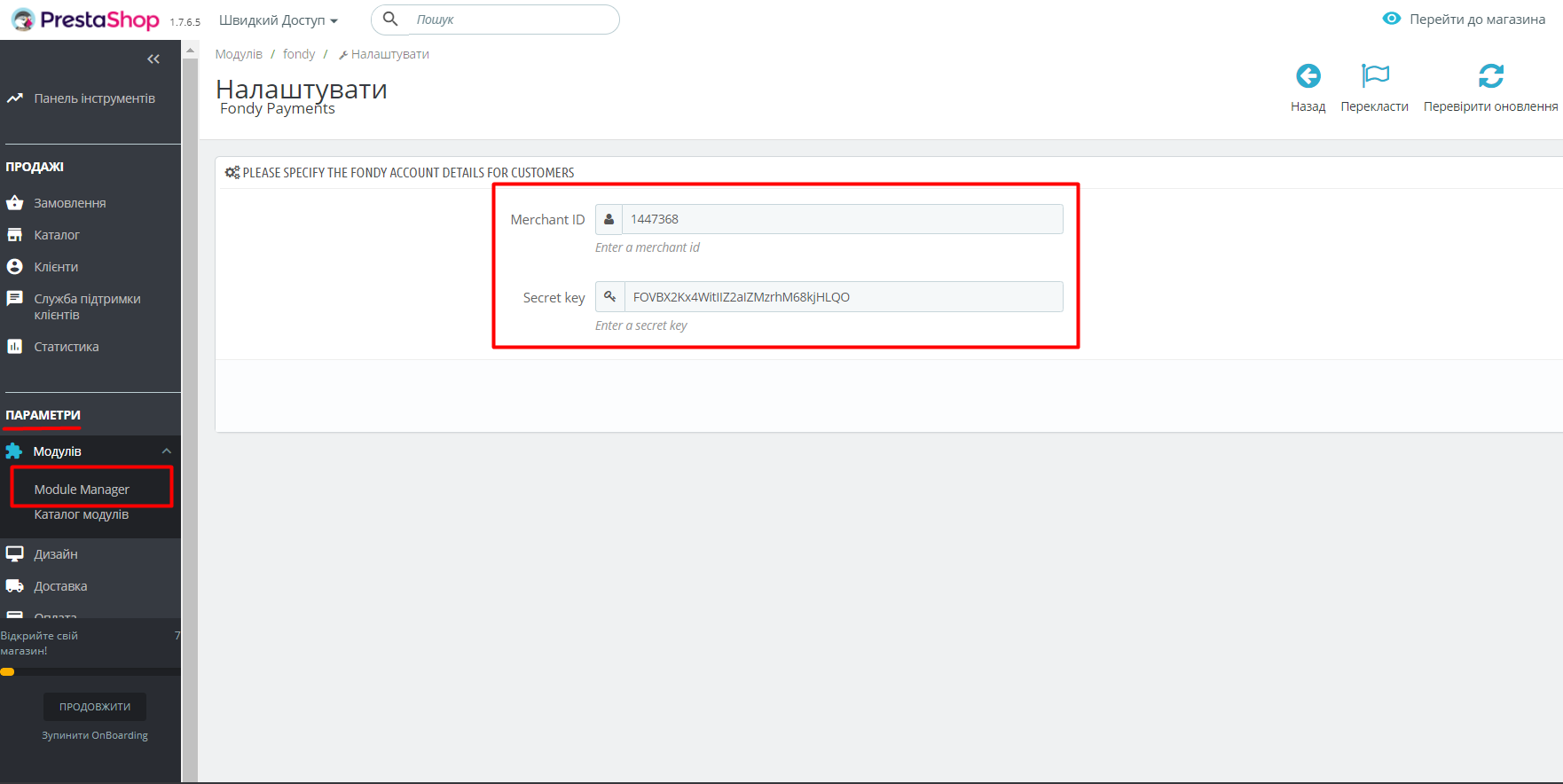Select Module Manager submenu item

pyautogui.click(x=82, y=490)
